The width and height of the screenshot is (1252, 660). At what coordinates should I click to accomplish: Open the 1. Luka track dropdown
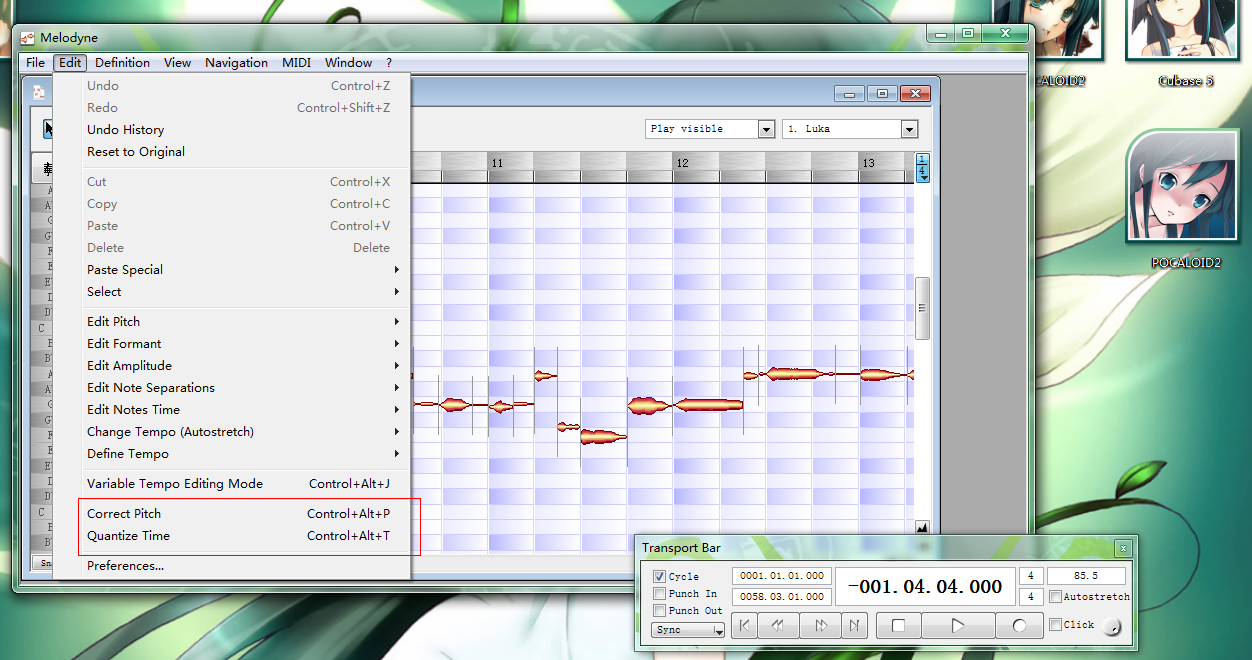pos(850,129)
